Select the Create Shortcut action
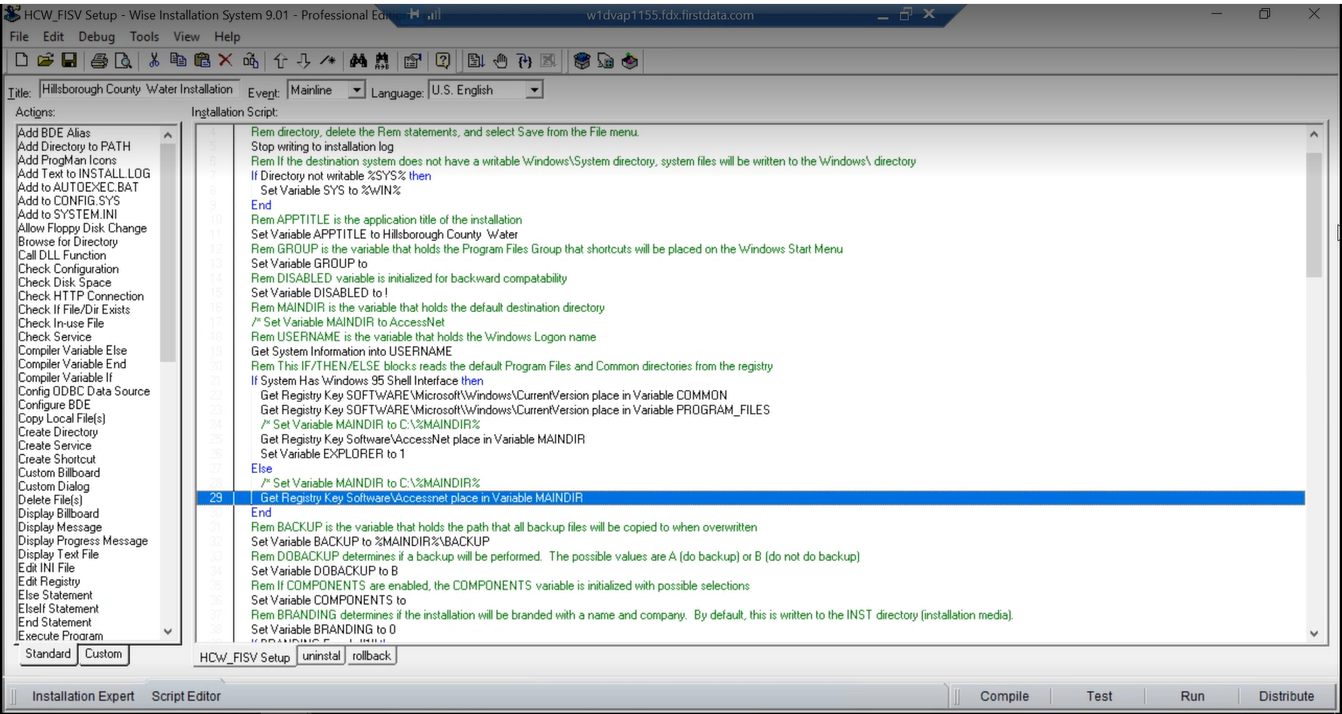This screenshot has height=714, width=1342. click(56, 459)
